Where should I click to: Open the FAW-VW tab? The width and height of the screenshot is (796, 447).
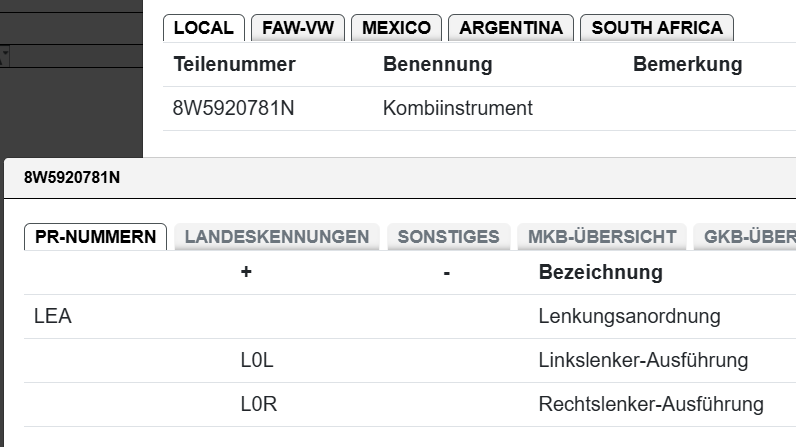pyautogui.click(x=298, y=28)
